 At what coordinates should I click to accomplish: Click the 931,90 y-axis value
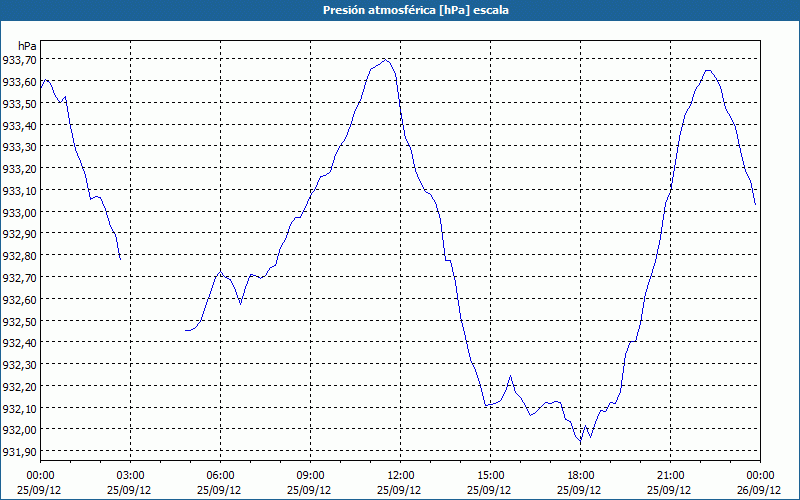[19, 452]
